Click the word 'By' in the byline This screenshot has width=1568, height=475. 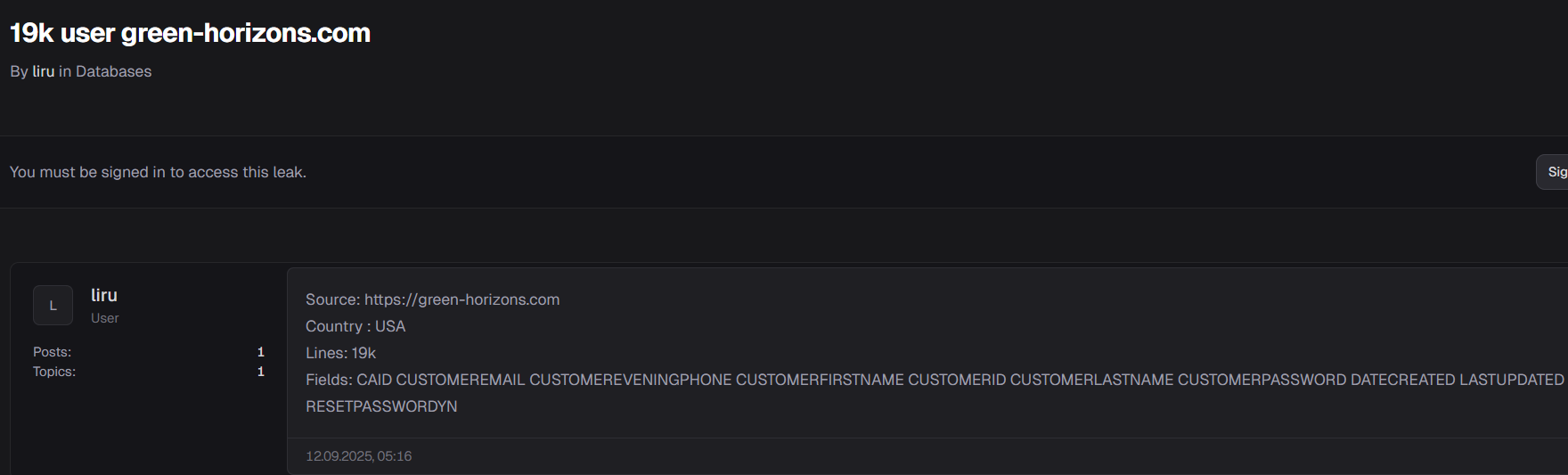tap(19, 71)
